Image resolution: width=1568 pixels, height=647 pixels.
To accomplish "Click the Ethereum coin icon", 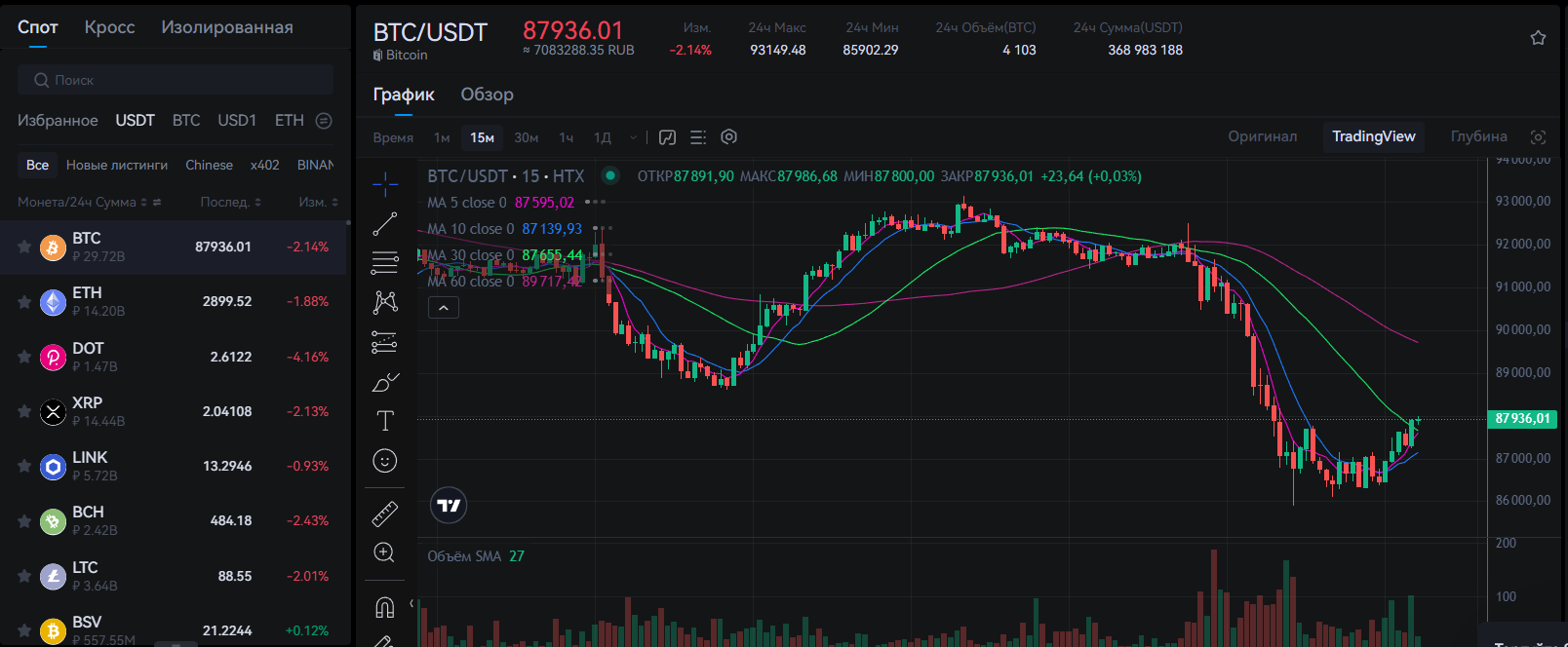I will click(x=53, y=302).
